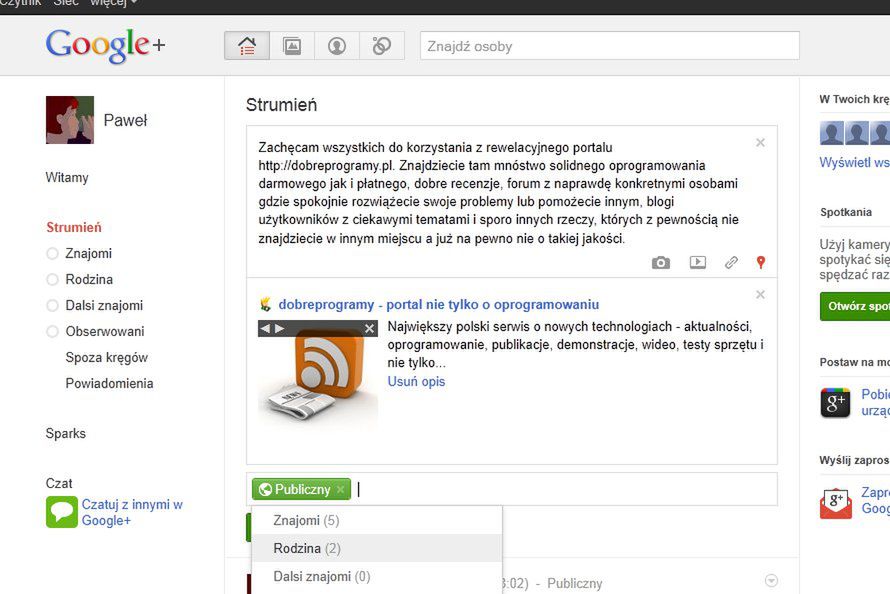Click into the Znajdź osoby search field
Viewport: 890px width, 594px height.
click(610, 46)
